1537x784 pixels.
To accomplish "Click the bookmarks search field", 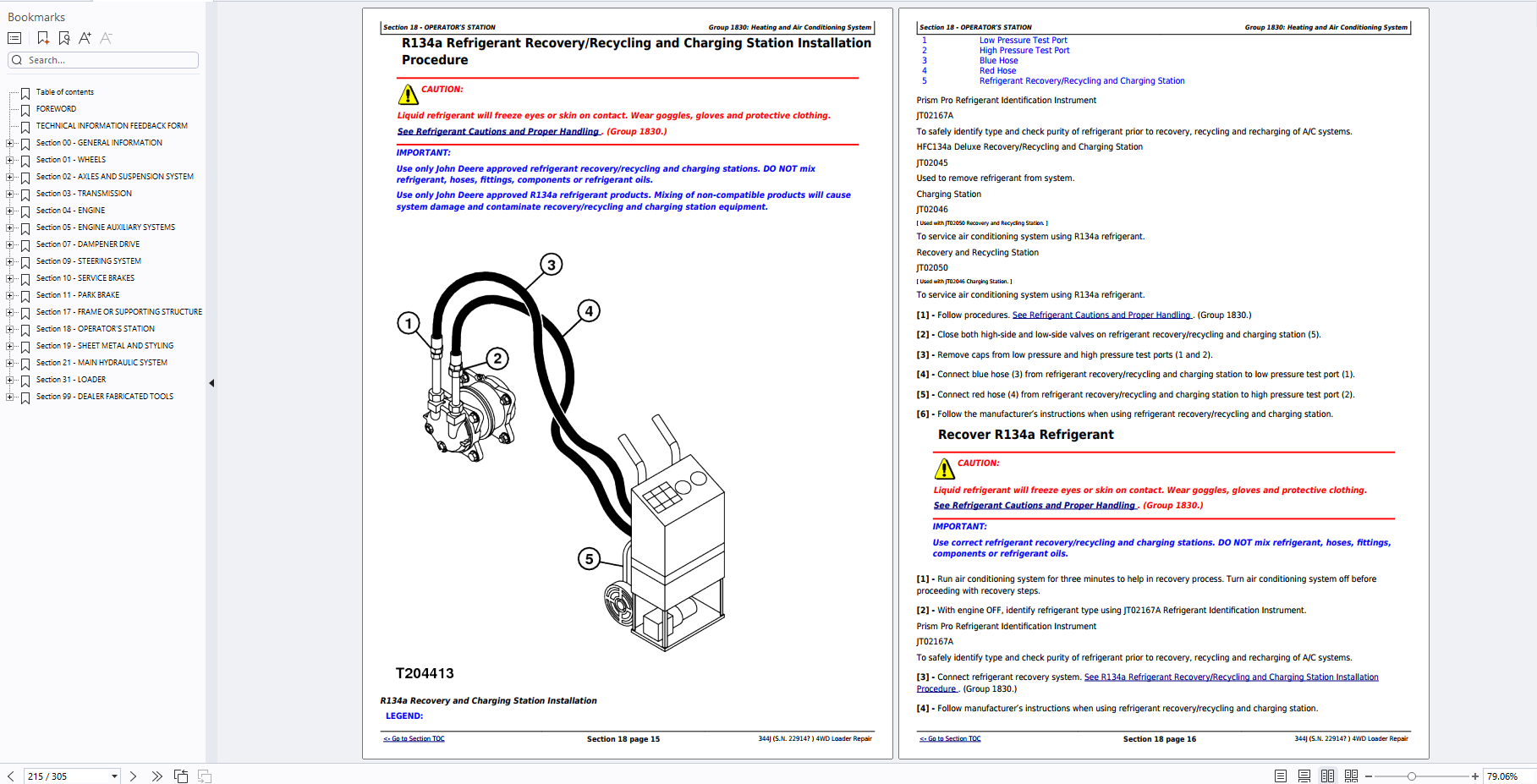I will point(110,60).
